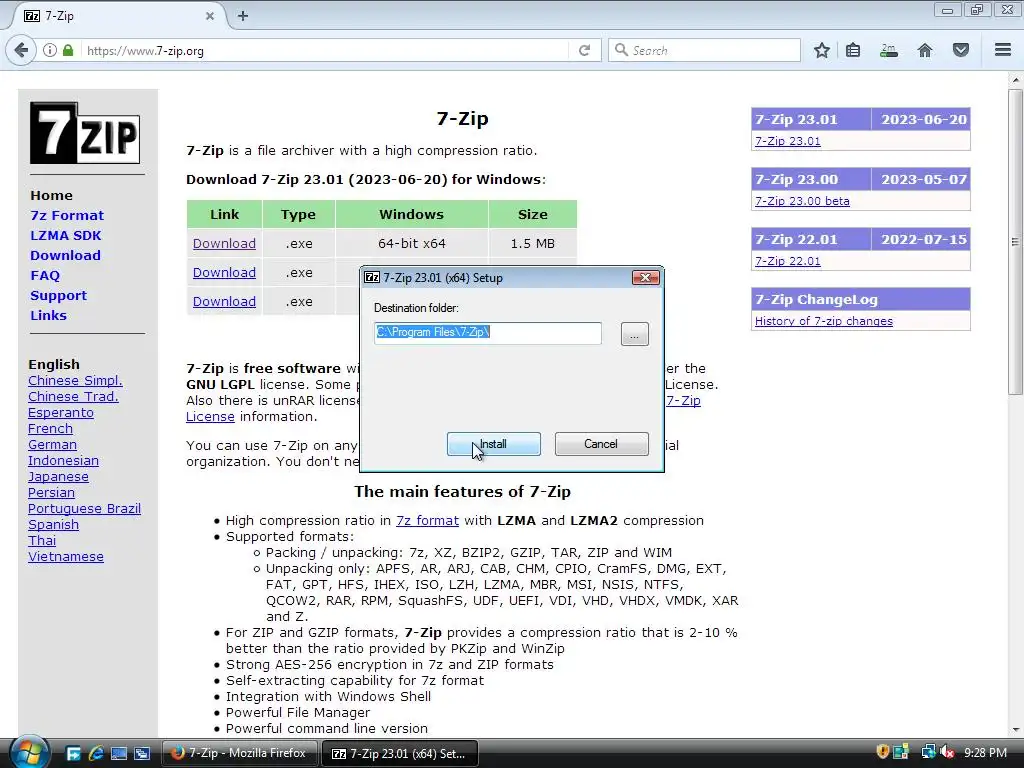Click the 7-Zip logo image
Viewport: 1024px width, 768px height.
pos(85,133)
